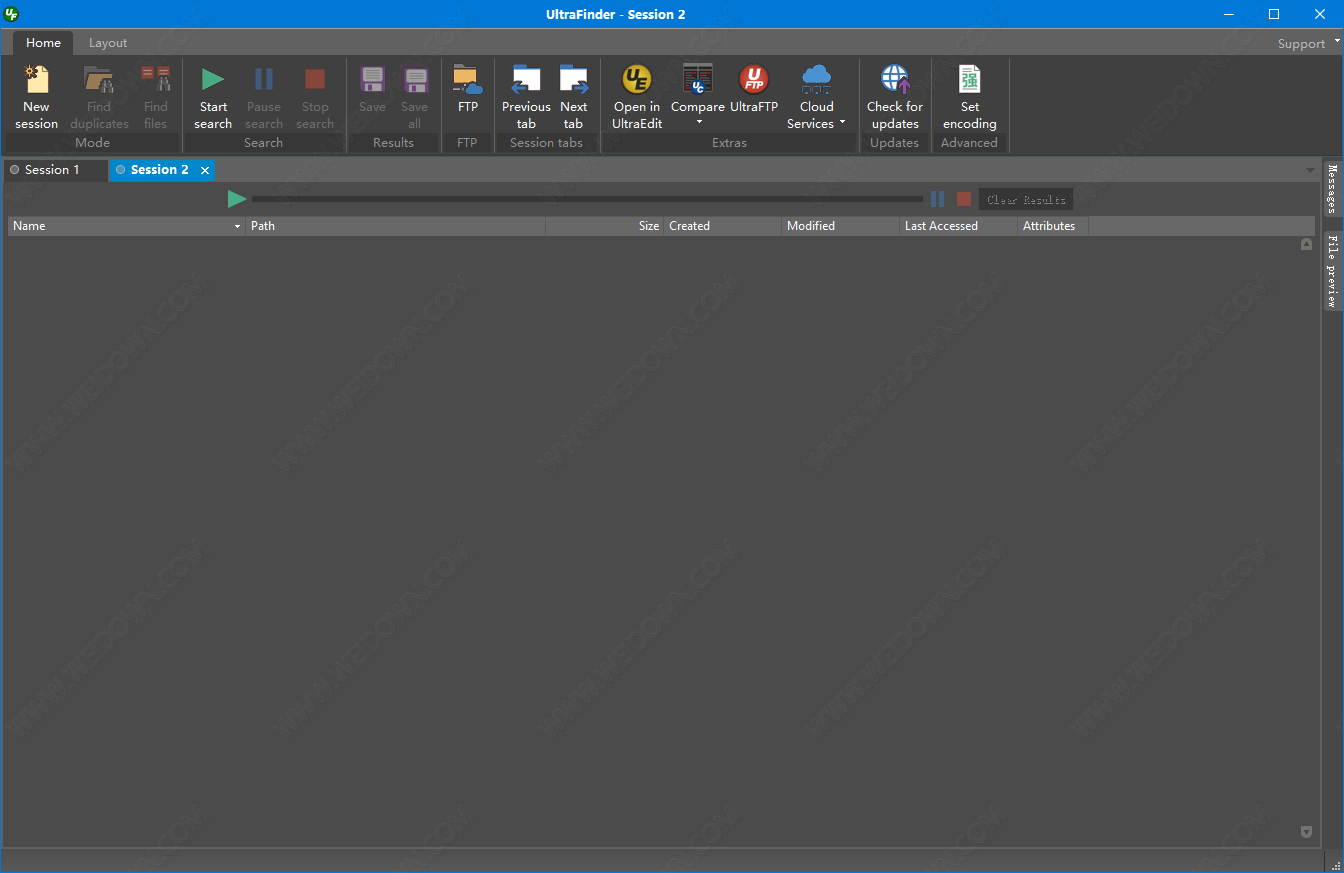Sort by the Size column
This screenshot has height=873, width=1344.
pos(605,226)
